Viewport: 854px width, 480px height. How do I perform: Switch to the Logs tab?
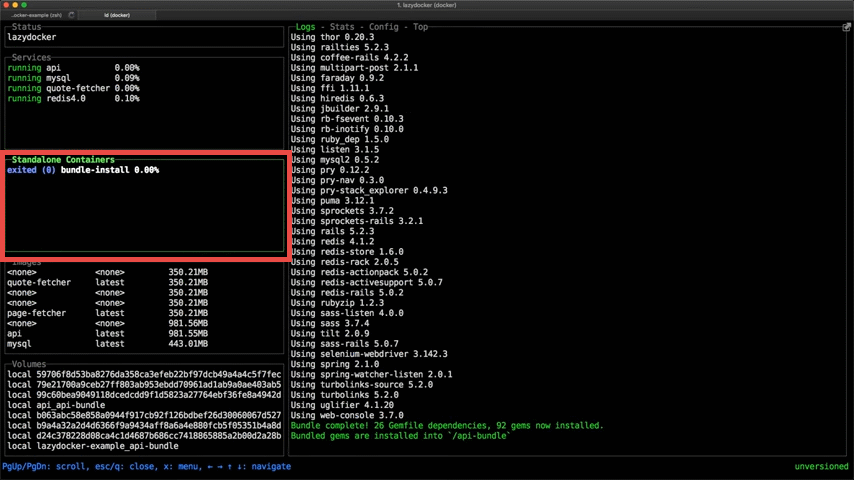(305, 27)
